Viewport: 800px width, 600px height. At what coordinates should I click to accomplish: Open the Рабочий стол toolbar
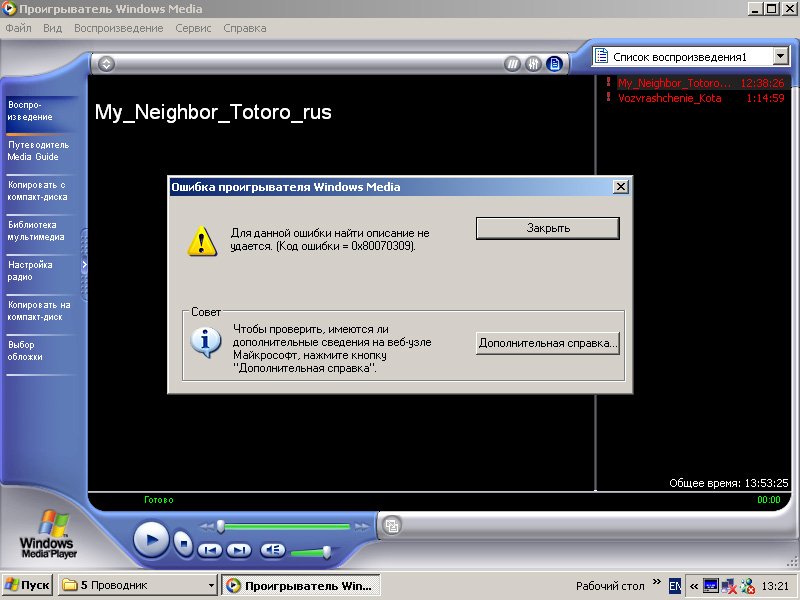[610, 586]
